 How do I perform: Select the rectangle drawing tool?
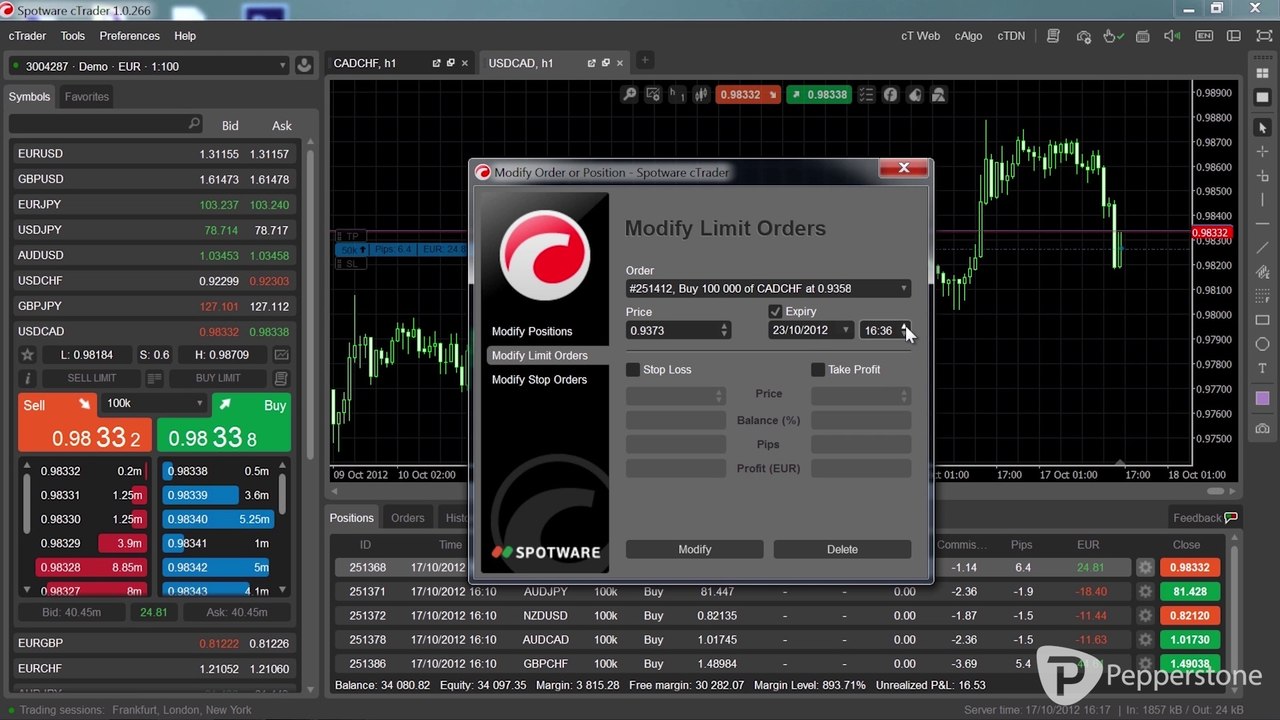(x=1262, y=320)
